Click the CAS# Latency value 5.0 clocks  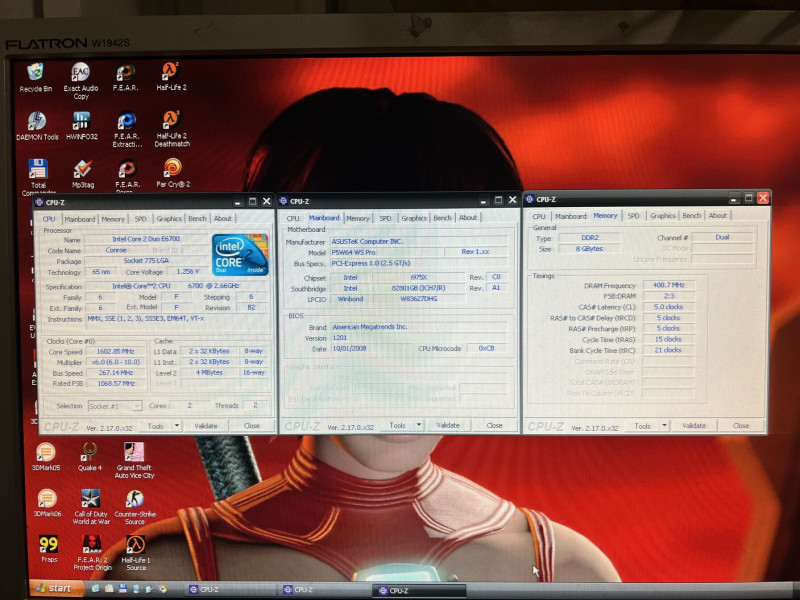pos(668,307)
